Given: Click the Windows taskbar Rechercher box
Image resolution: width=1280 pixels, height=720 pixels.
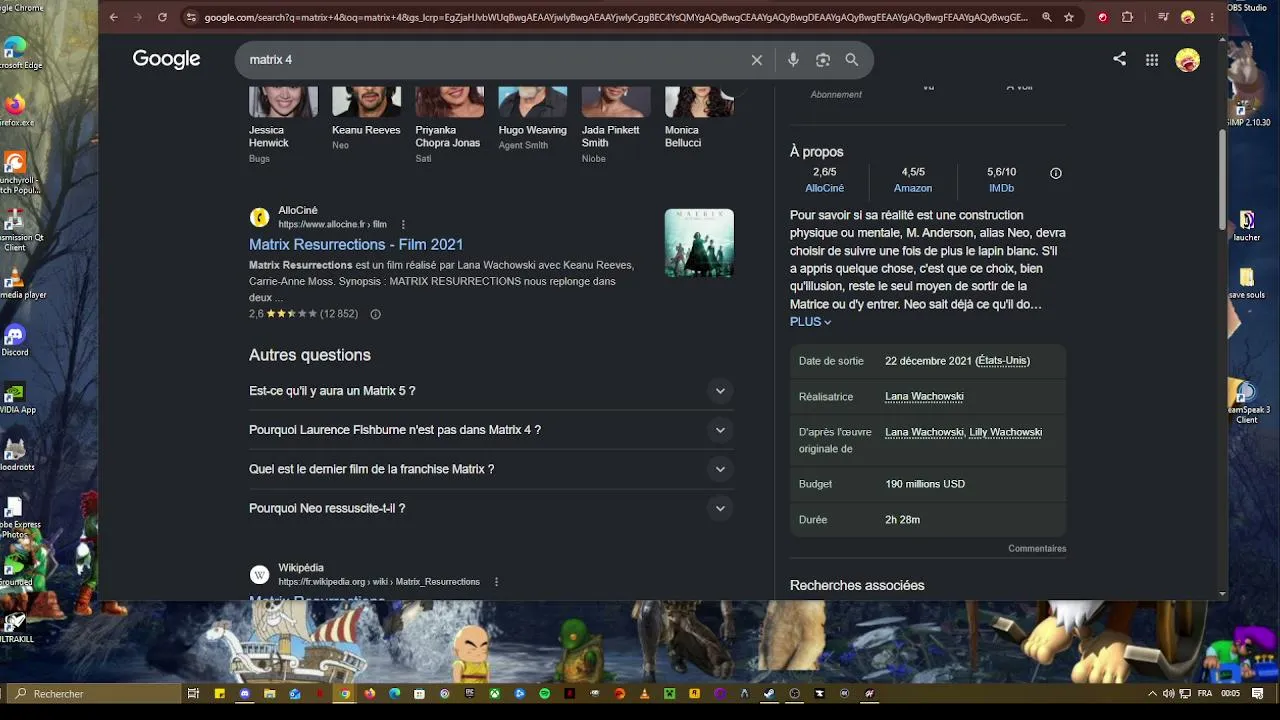Looking at the screenshot, I should click(x=92, y=693).
